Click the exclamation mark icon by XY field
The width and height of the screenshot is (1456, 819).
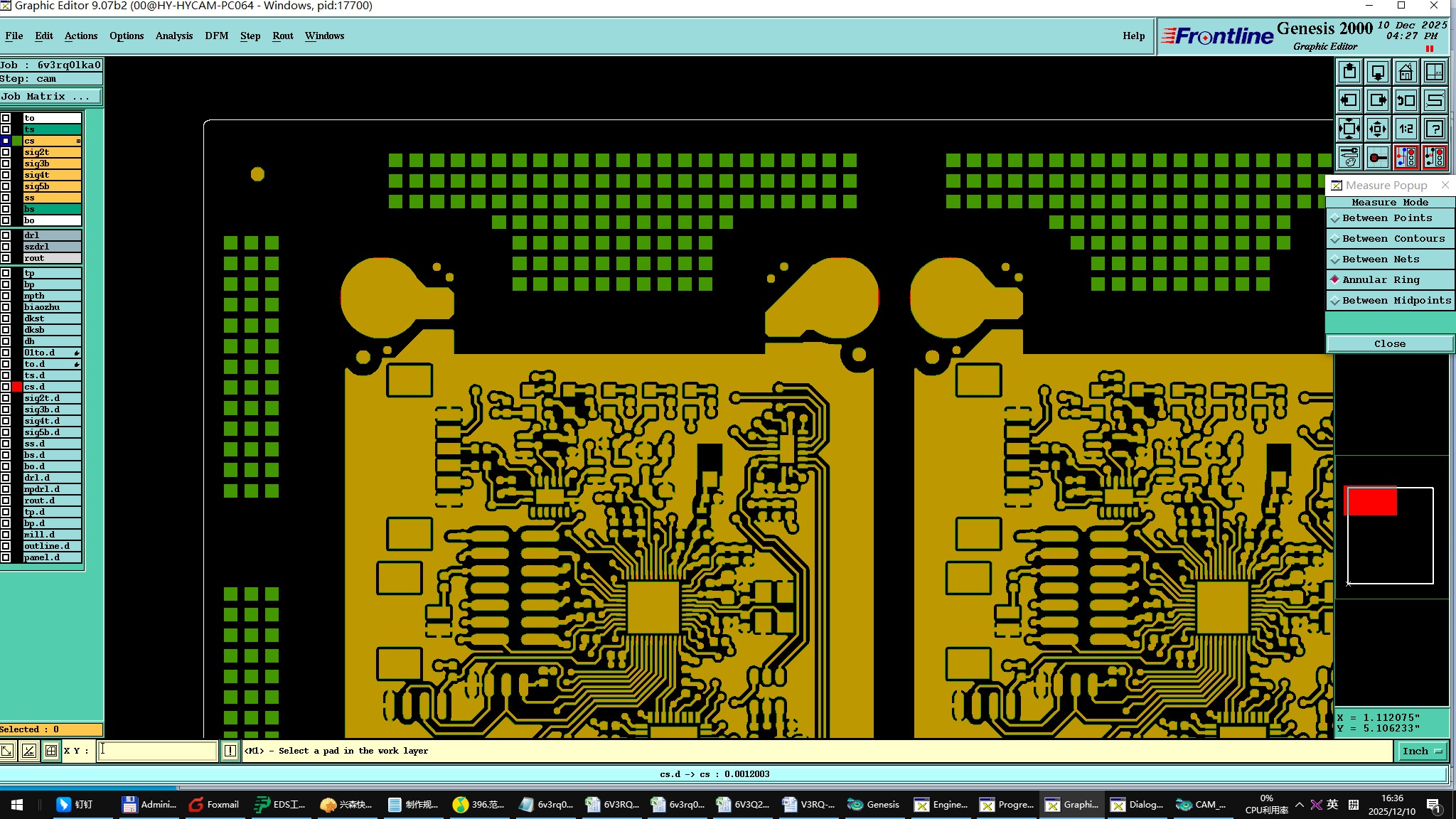(230, 751)
